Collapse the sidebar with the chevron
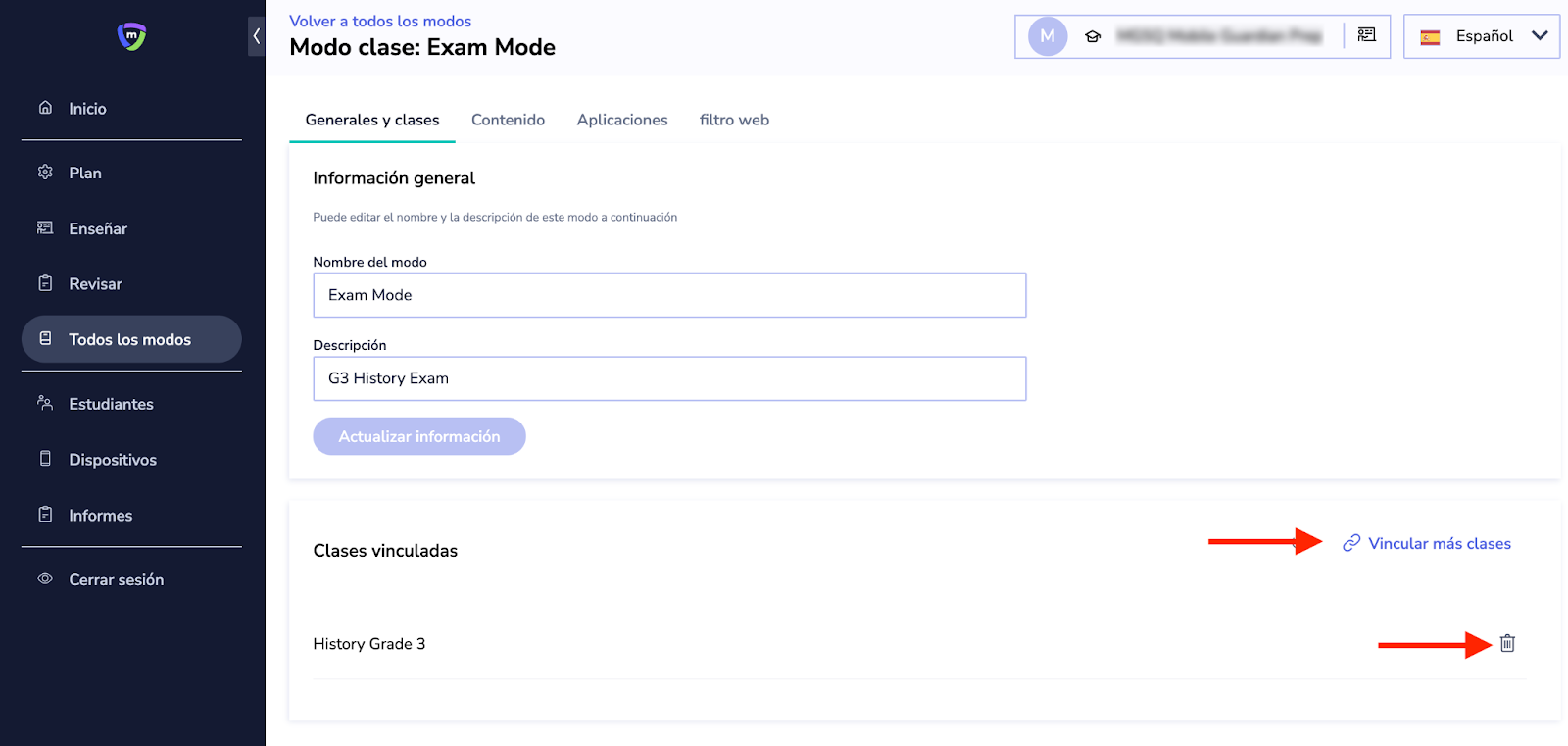Image resolution: width=1568 pixels, height=746 pixels. (256, 36)
